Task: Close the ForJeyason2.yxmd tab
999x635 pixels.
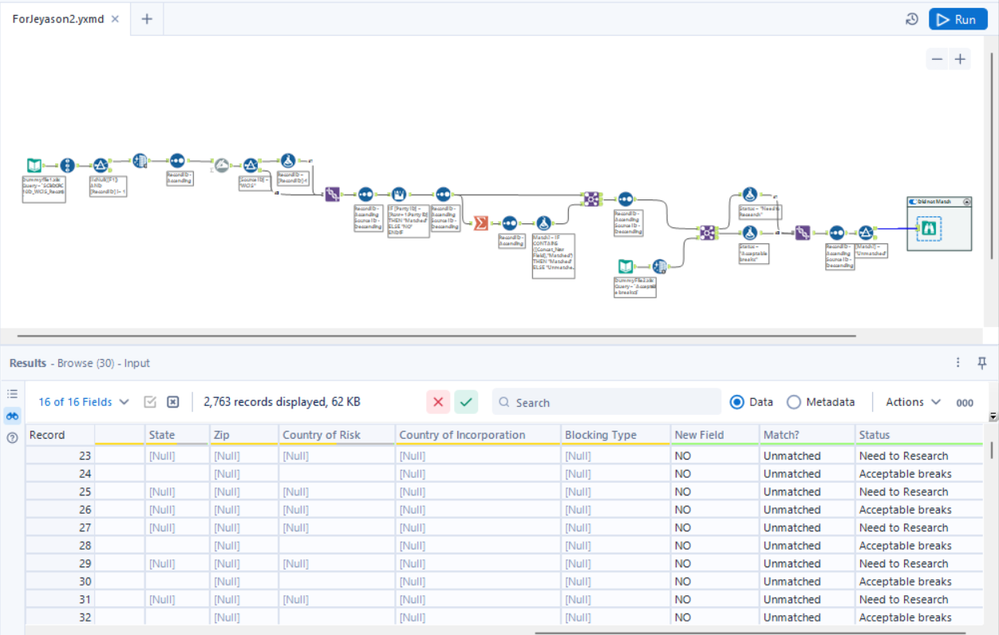Action: point(115,19)
